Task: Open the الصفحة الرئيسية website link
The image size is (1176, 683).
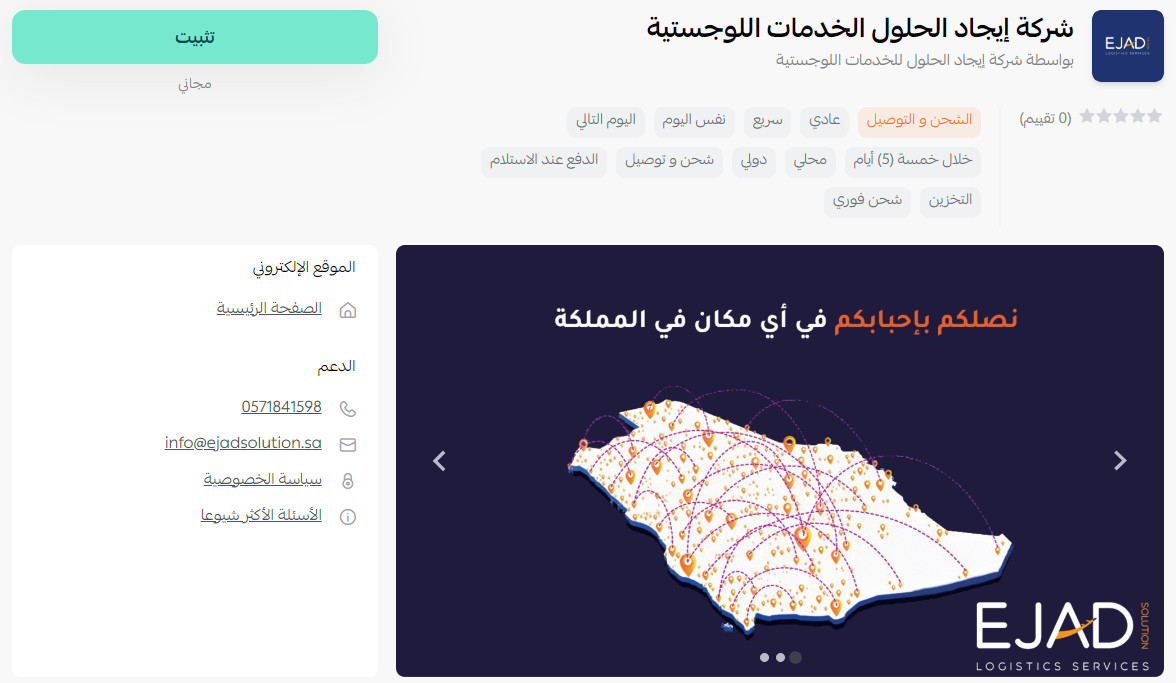Action: [269, 308]
